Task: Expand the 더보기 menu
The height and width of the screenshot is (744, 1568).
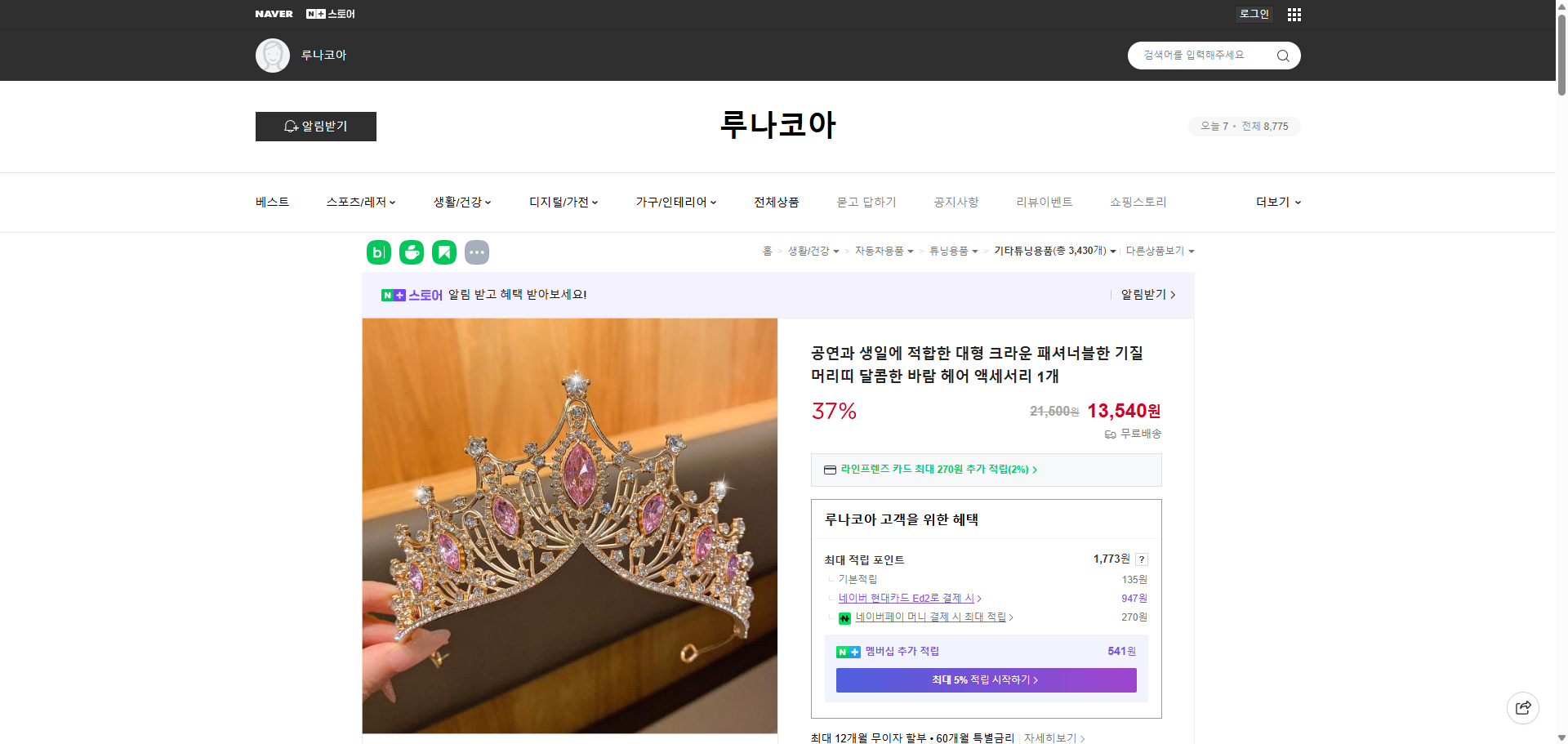Action: 1277,202
